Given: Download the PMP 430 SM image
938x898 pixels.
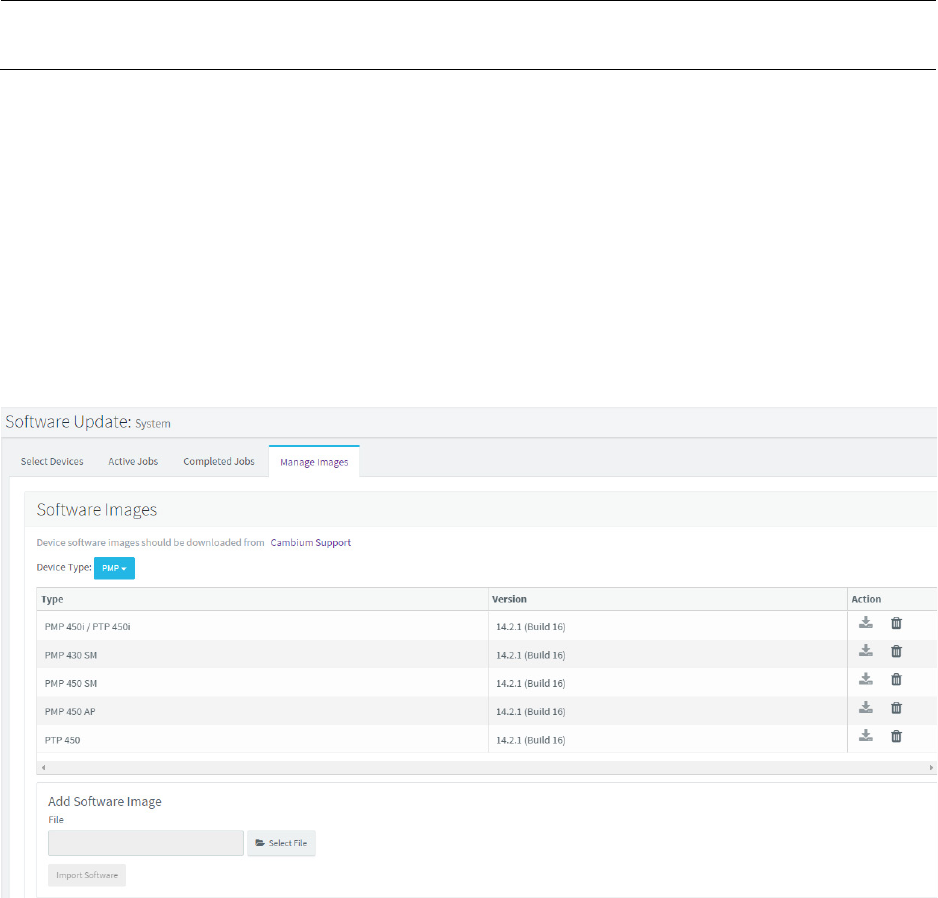Looking at the screenshot, I should [866, 651].
